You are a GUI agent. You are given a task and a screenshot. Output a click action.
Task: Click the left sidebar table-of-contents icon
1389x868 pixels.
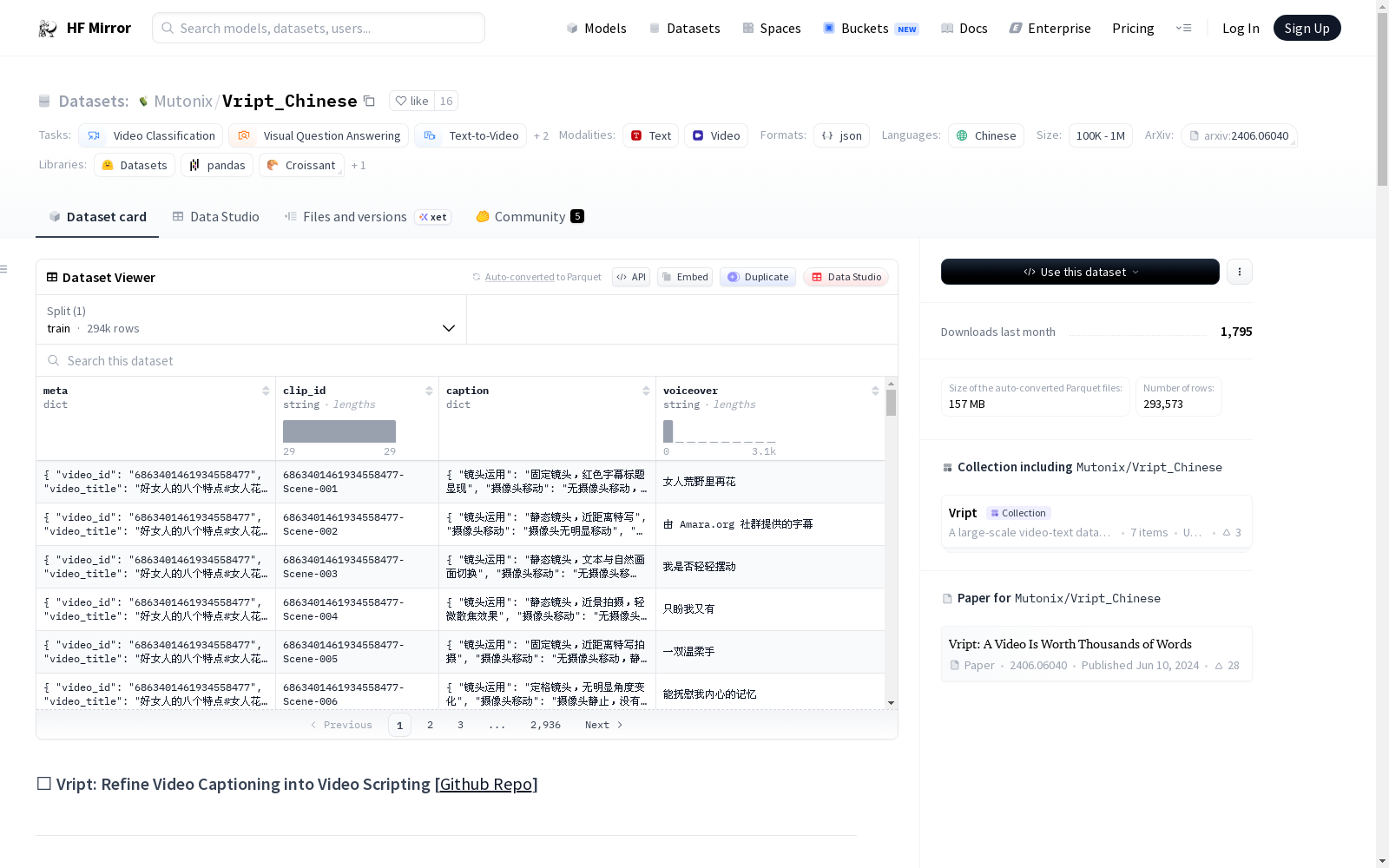click(3, 269)
